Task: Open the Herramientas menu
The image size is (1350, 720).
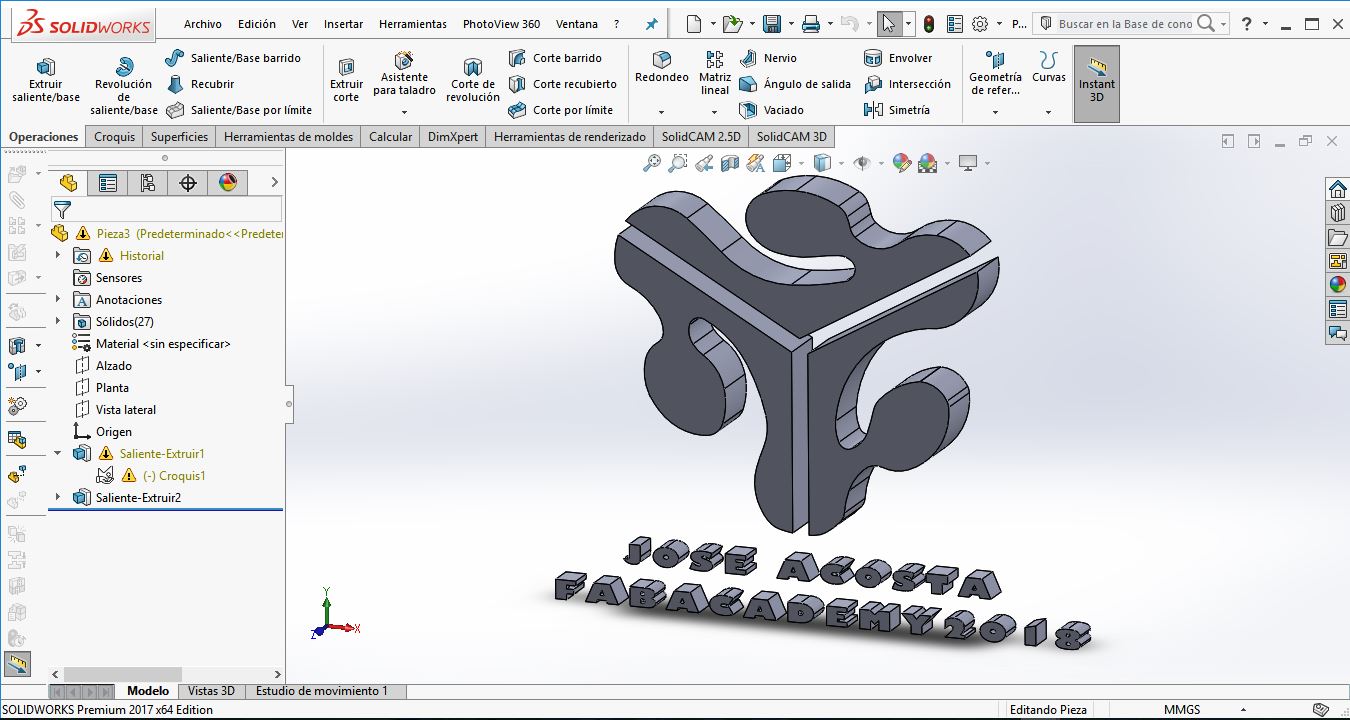Action: (413, 24)
